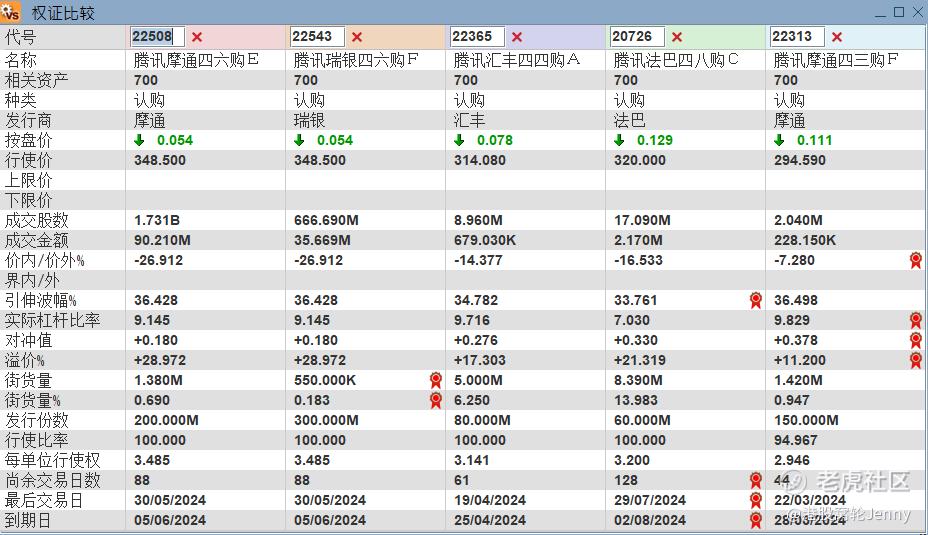This screenshot has height=535, width=928.
Task: Click the 溢价% row label
Action: click(x=25, y=360)
